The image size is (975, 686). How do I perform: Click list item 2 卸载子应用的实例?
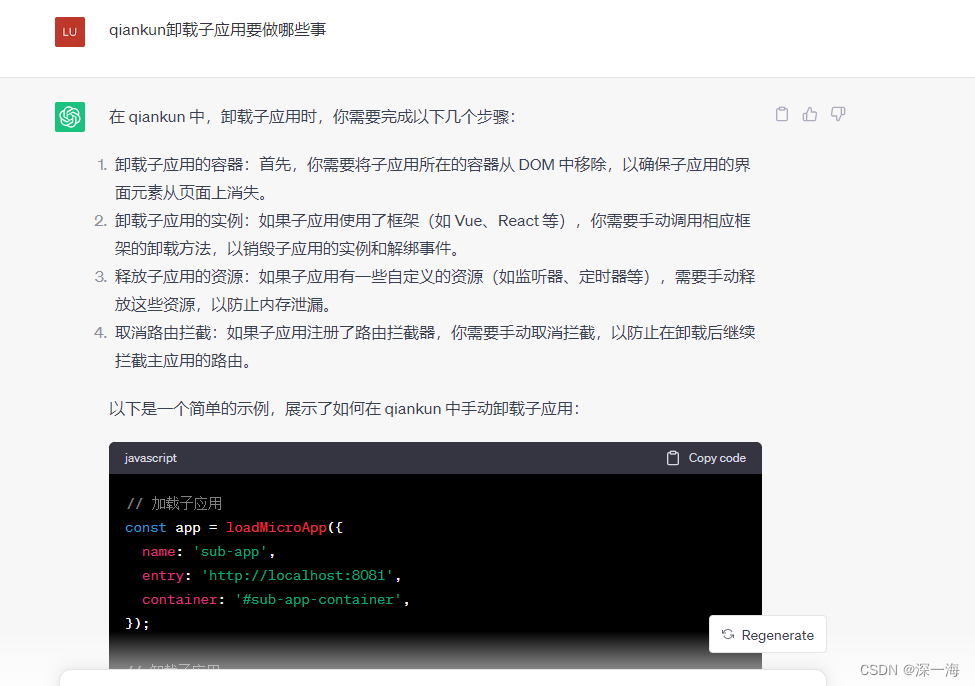(433, 234)
